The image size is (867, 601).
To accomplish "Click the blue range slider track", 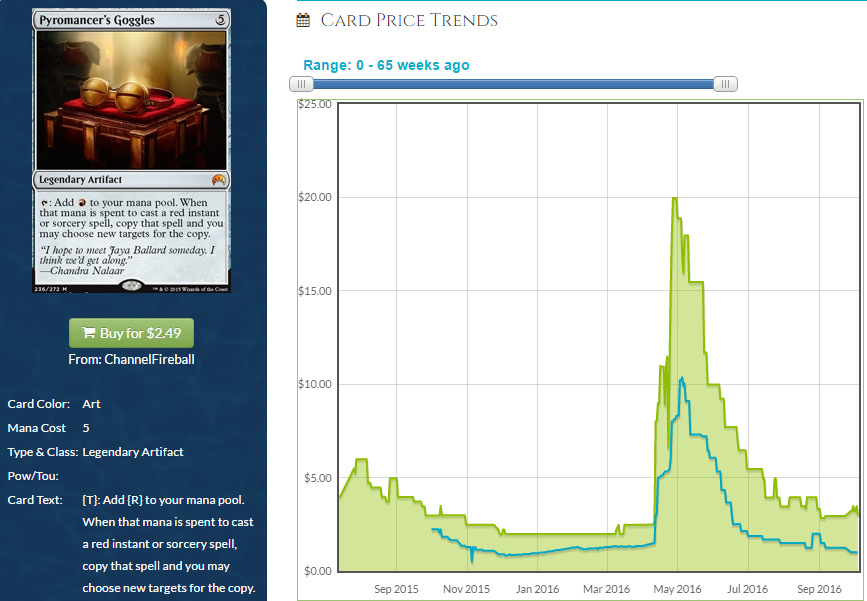I will tap(513, 84).
